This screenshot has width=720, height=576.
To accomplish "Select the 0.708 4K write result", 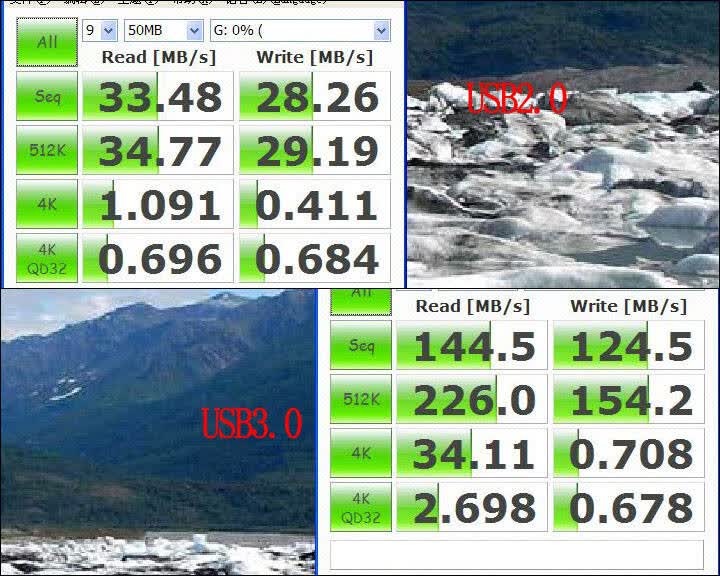I will [x=629, y=453].
